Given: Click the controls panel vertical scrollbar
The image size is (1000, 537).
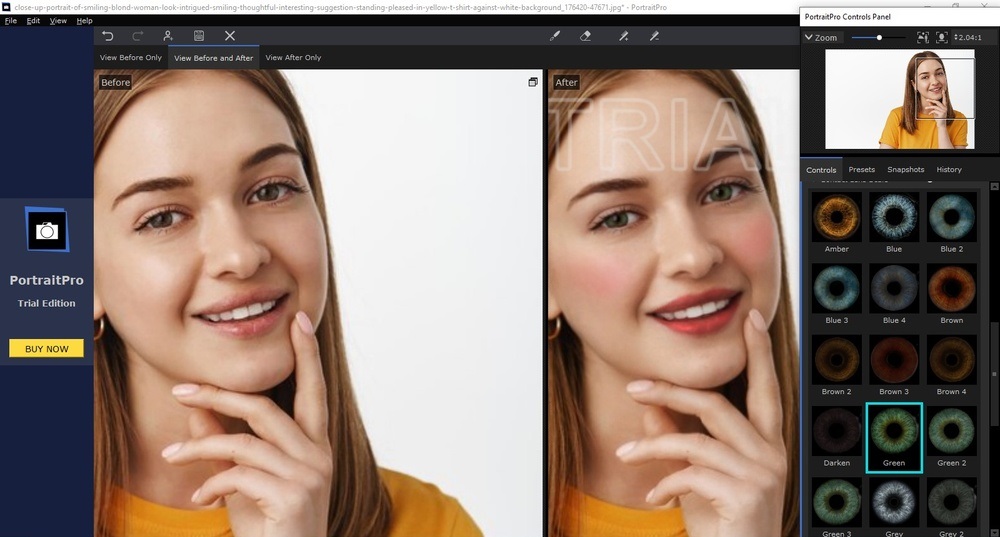Looking at the screenshot, I should pos(994,373).
